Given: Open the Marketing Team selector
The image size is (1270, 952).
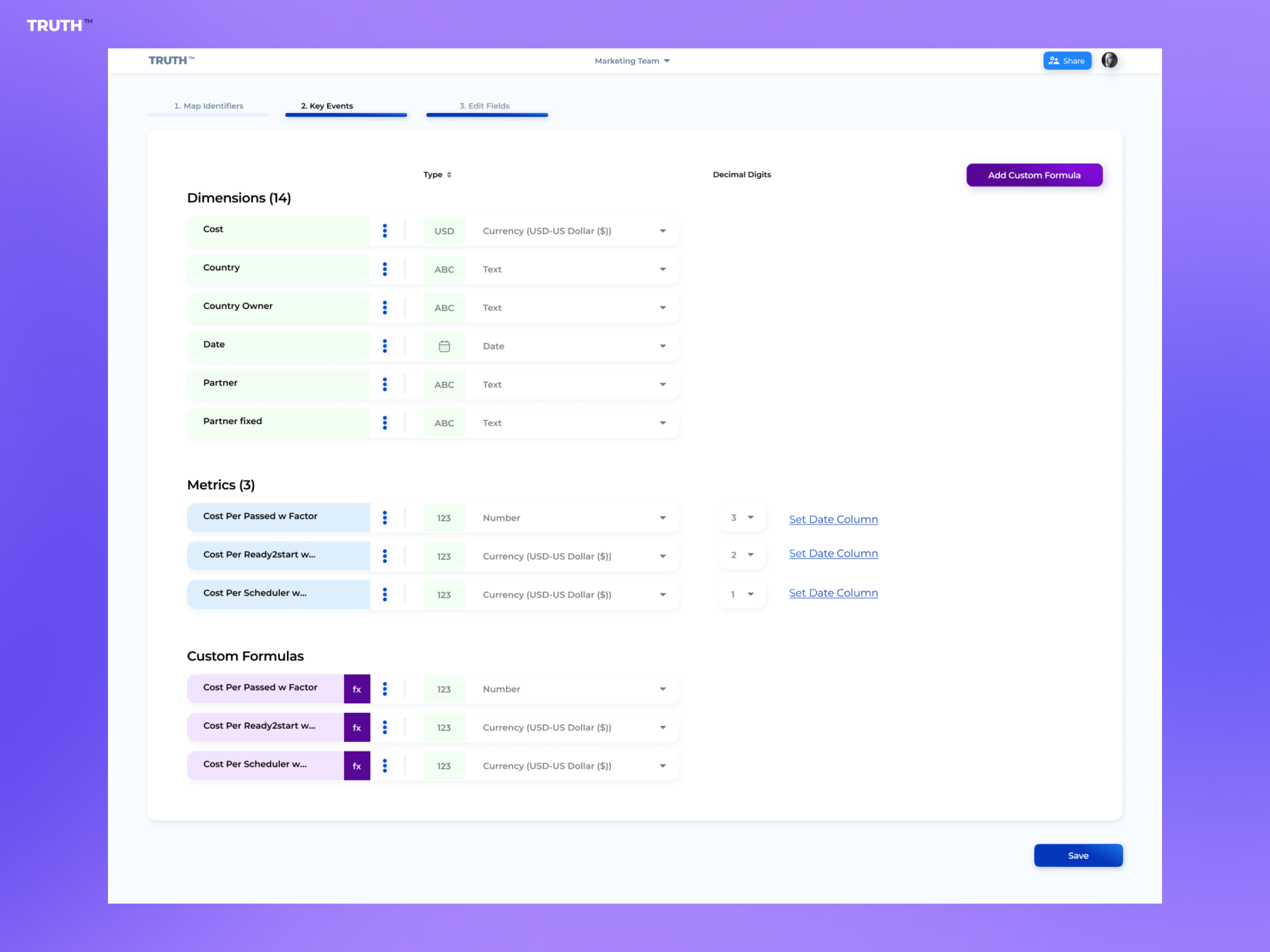Looking at the screenshot, I should pos(632,61).
